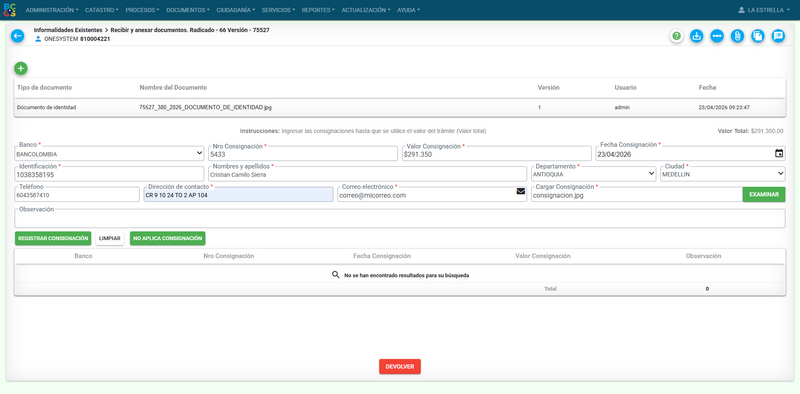
Task: Open the REPORTES menu
Action: click(x=318, y=10)
